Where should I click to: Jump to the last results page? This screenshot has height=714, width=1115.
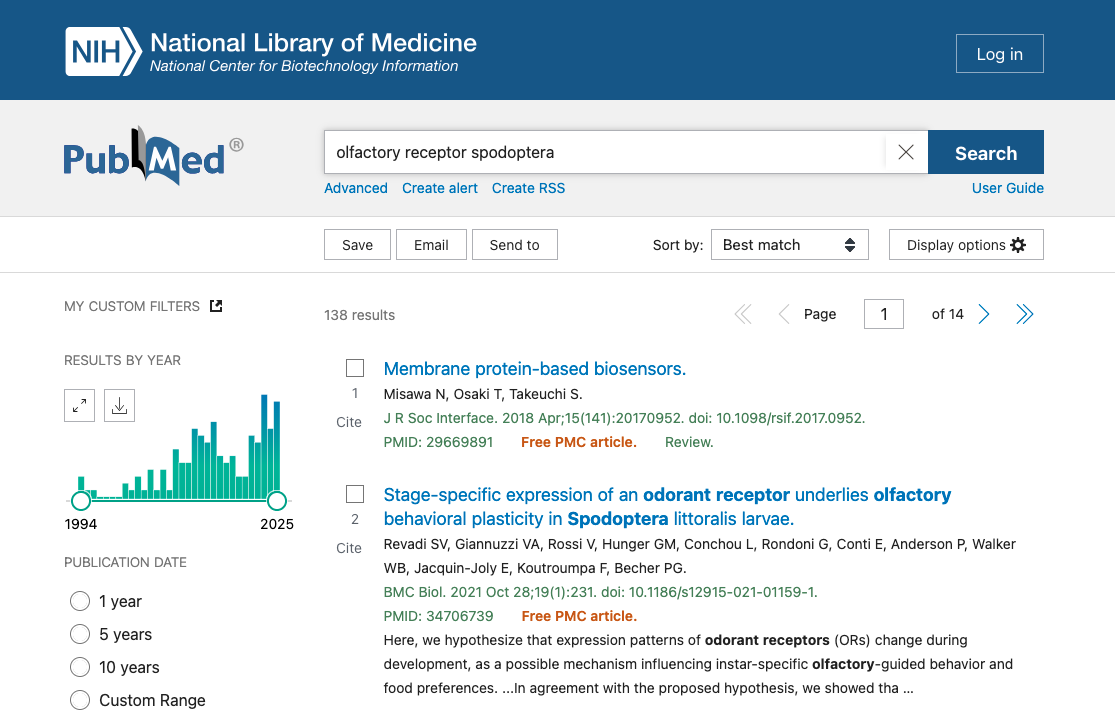(1024, 315)
